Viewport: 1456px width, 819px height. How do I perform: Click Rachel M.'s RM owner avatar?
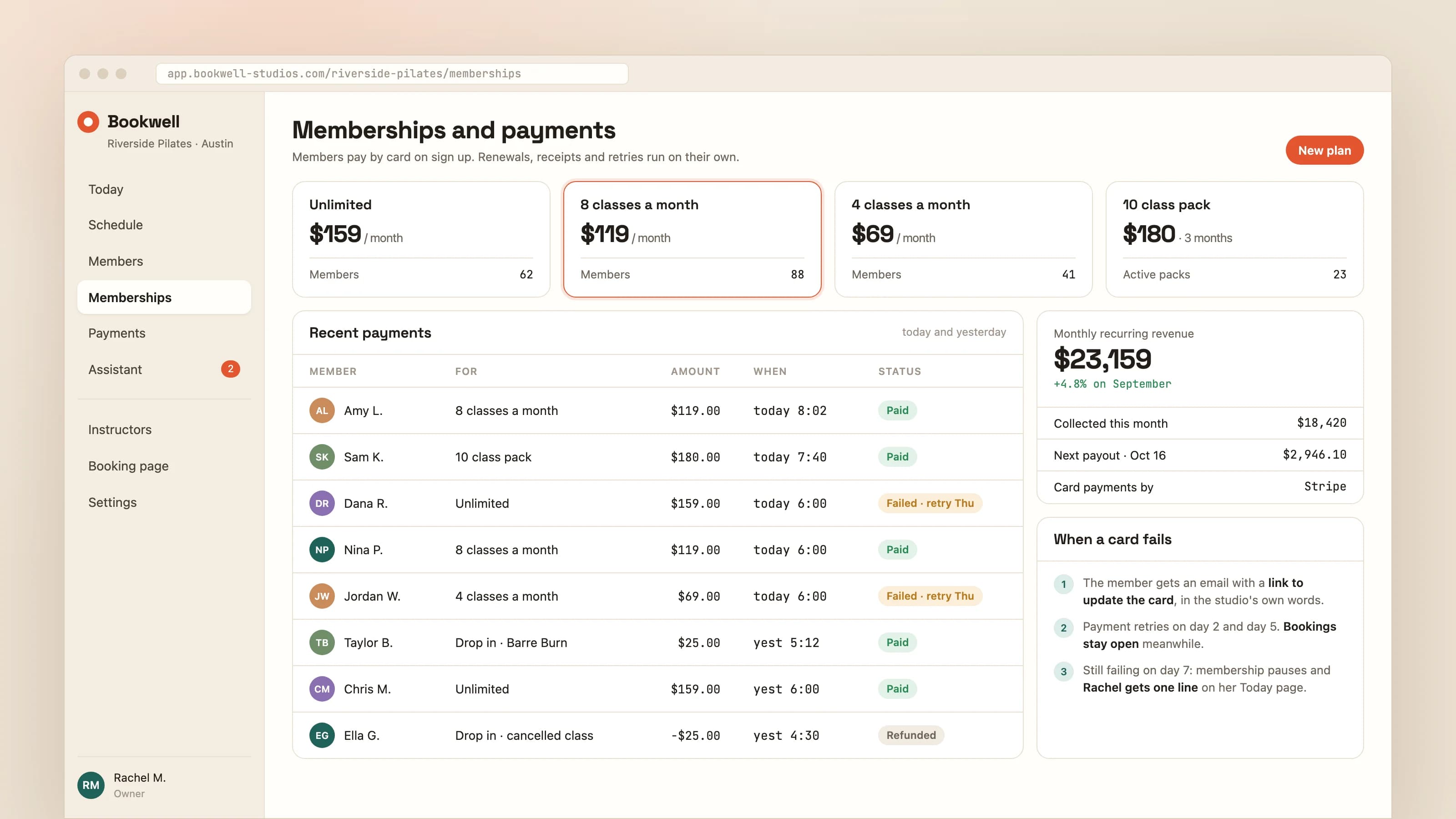point(91,785)
